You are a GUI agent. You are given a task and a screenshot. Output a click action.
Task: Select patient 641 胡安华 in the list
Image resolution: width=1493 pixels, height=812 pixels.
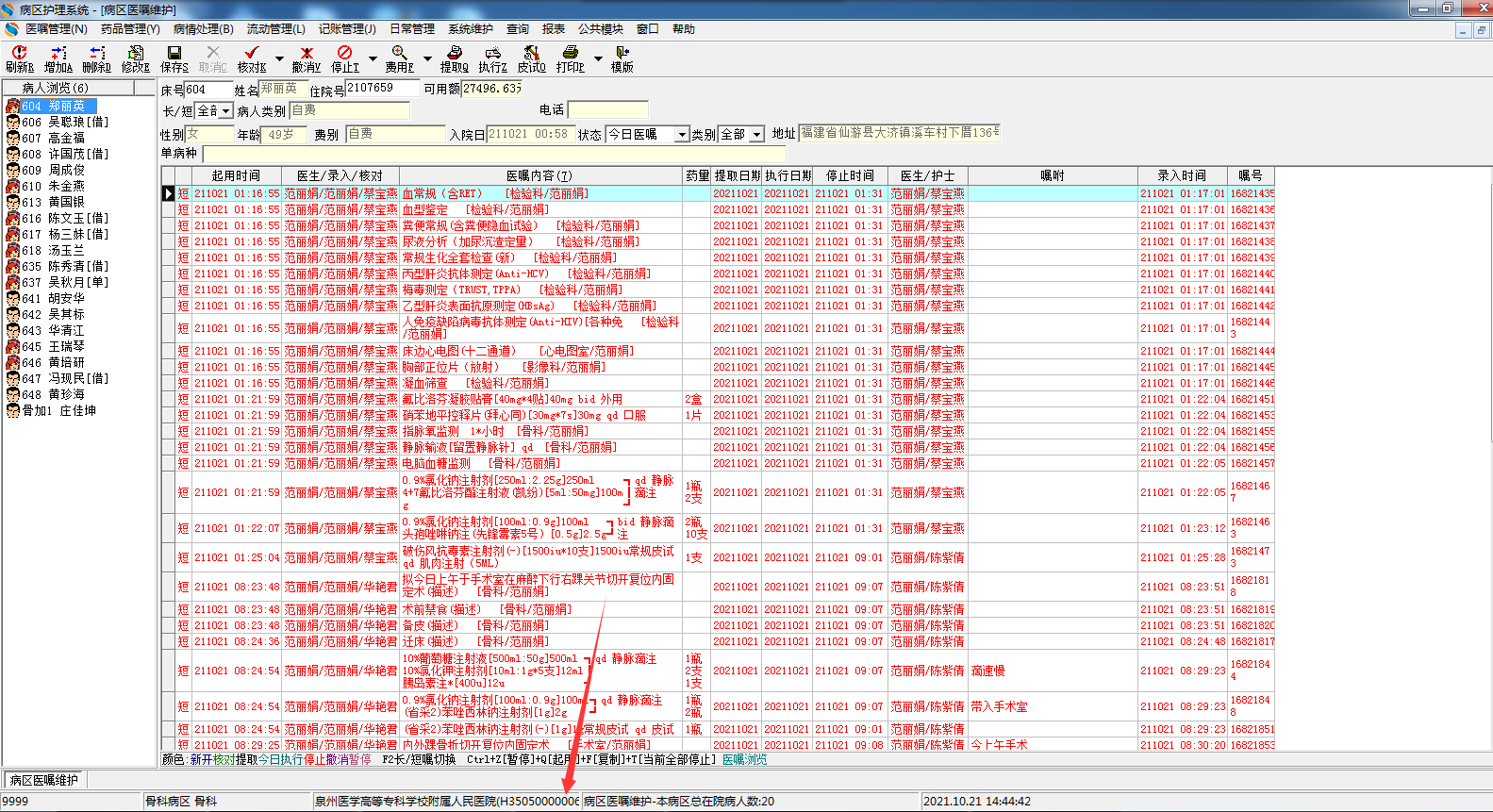[x=54, y=298]
